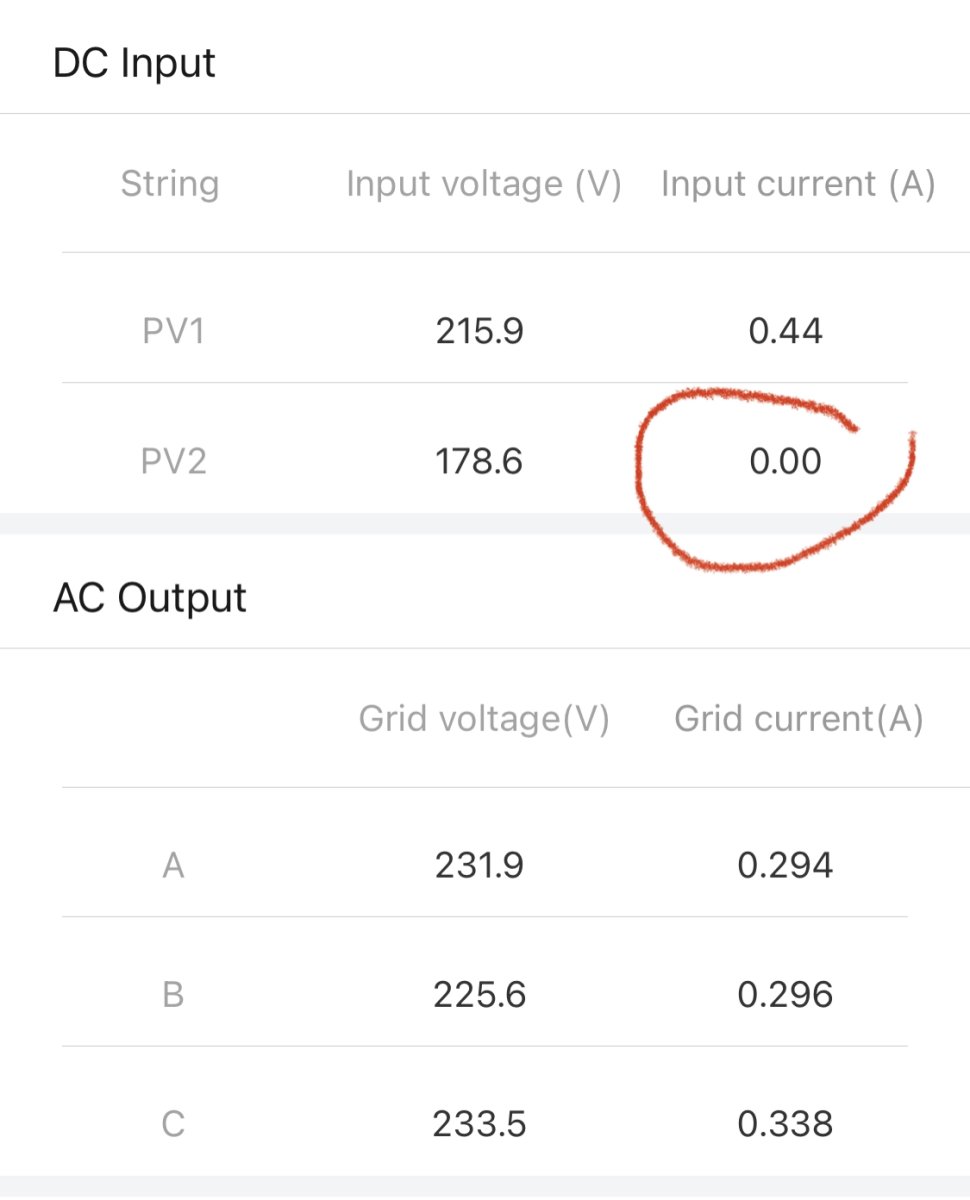Click PV1 input voltage value 215.9
970x1200 pixels.
479,331
